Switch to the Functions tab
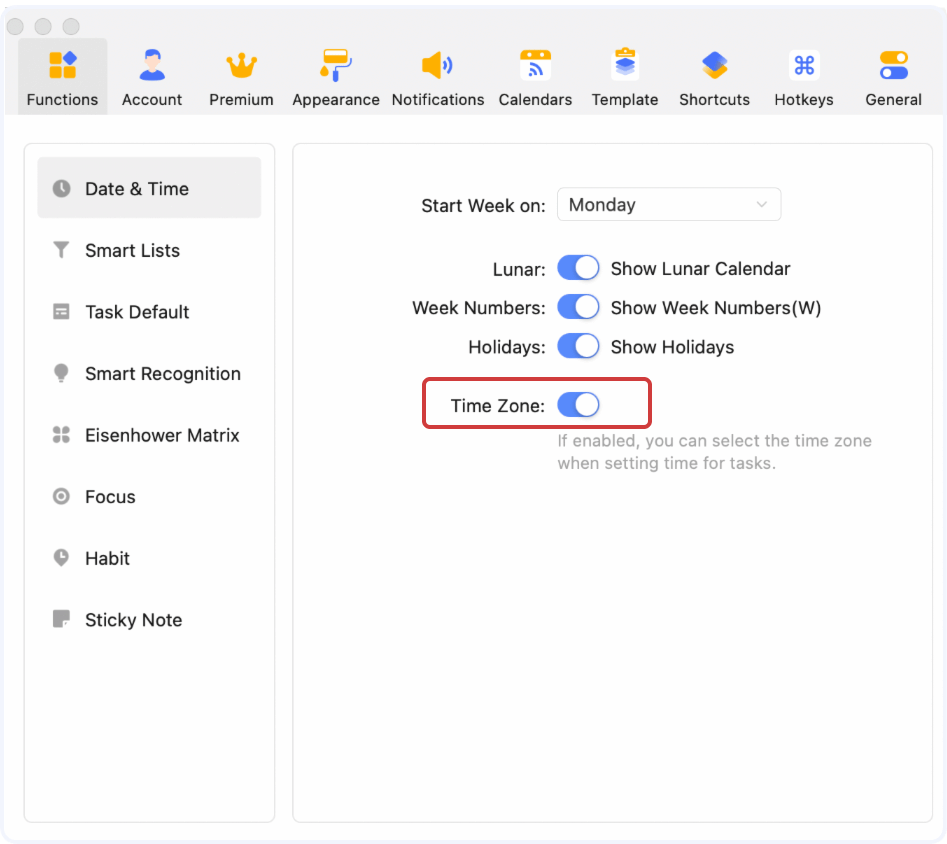Image resolution: width=947 pixels, height=844 pixels. pyautogui.click(x=62, y=77)
